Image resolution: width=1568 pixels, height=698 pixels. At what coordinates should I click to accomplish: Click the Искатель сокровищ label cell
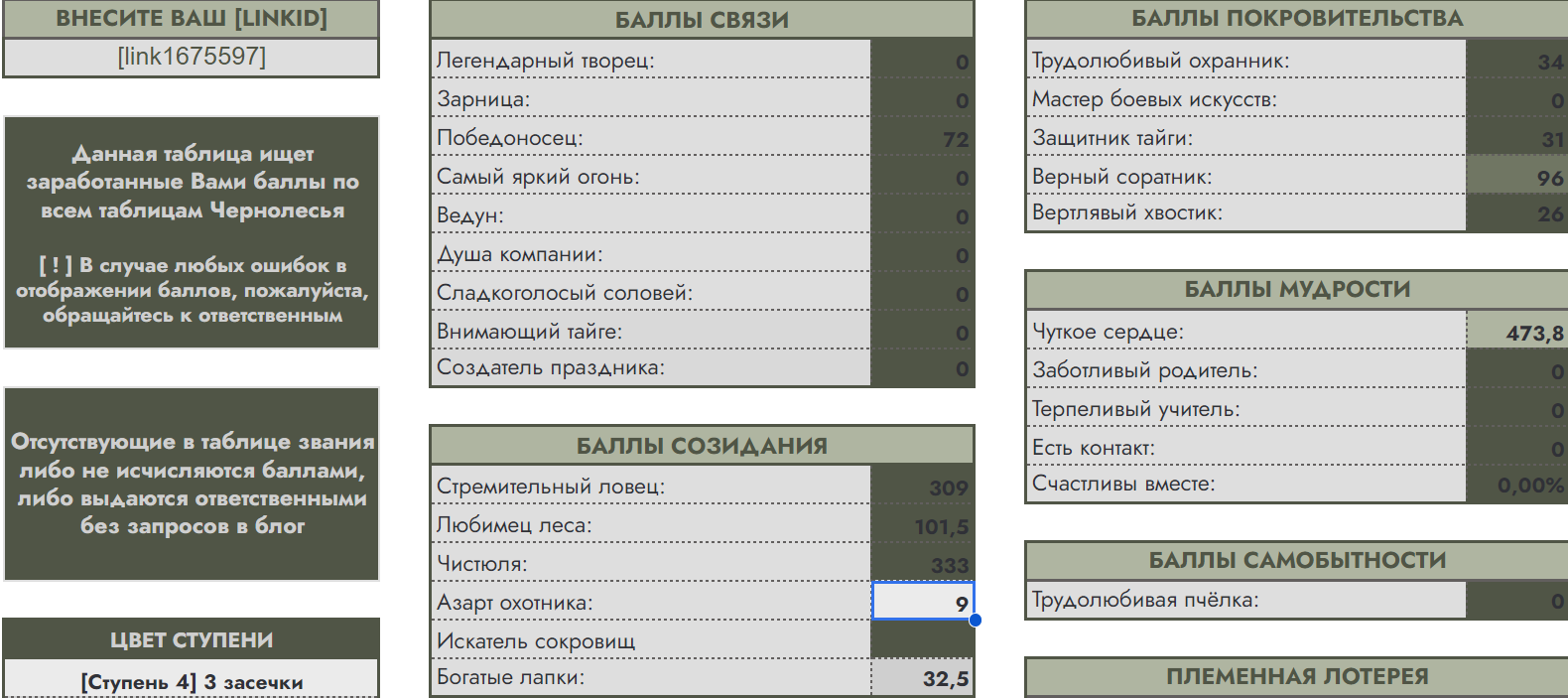(x=651, y=641)
